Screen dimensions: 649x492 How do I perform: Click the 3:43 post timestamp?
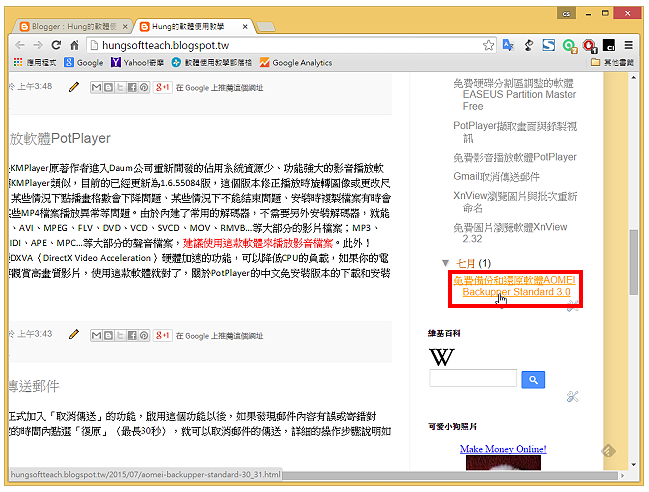click(34, 334)
